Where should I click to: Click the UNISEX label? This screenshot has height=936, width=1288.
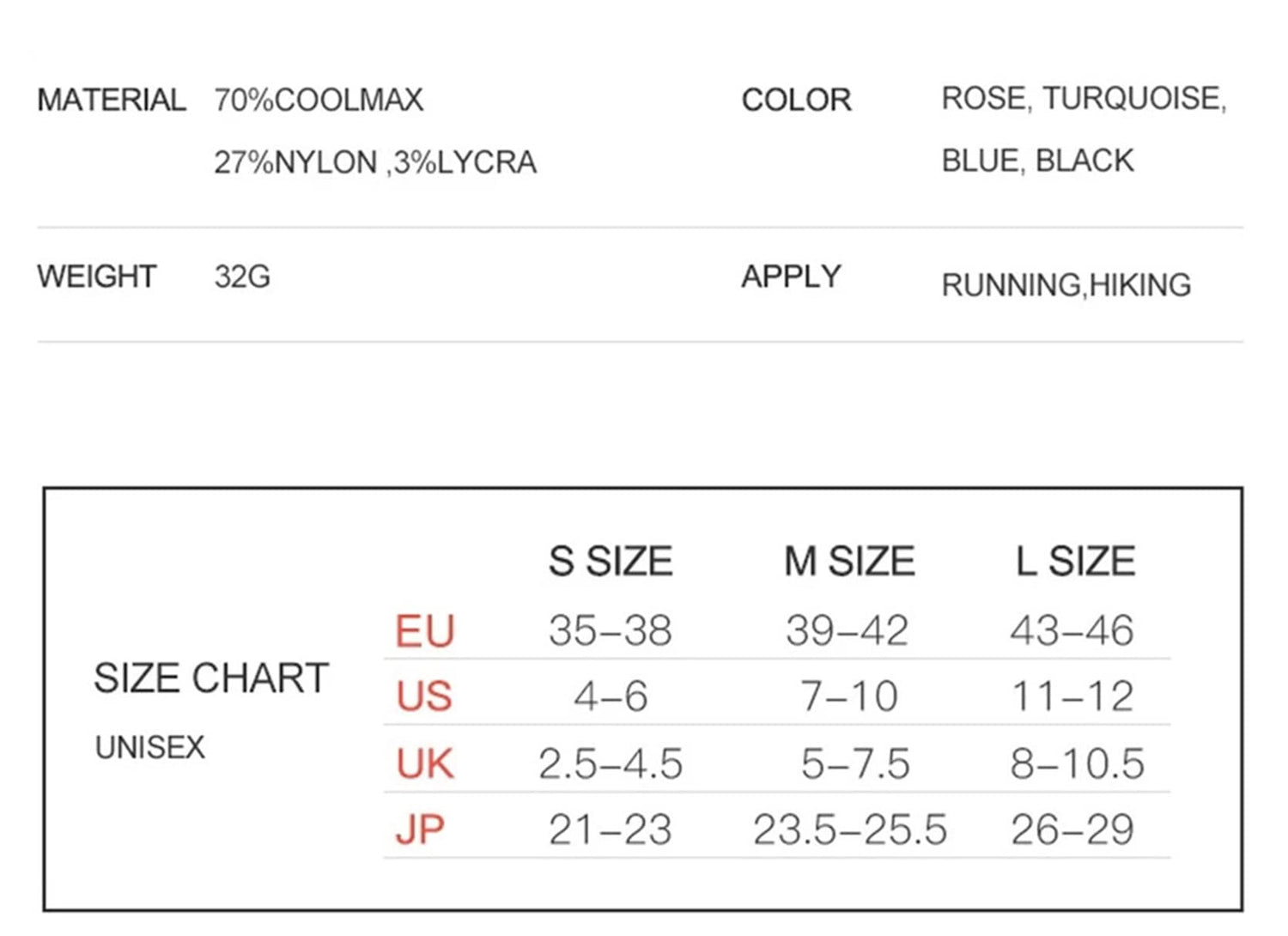[150, 748]
